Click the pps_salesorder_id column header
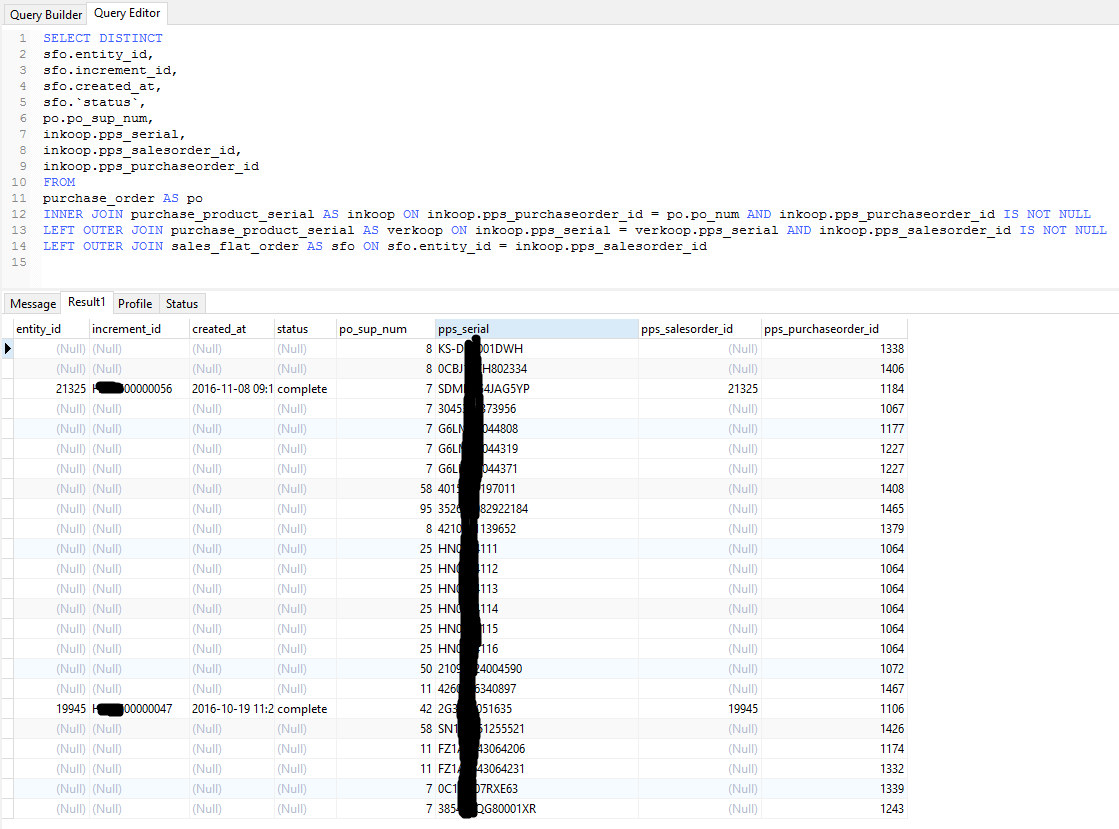 pos(687,329)
